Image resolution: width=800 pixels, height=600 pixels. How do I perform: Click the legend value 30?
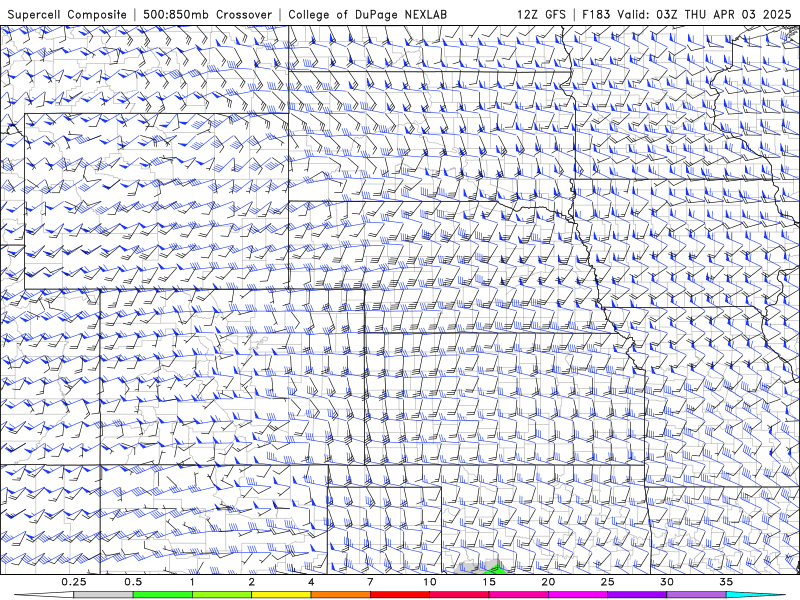[667, 582]
